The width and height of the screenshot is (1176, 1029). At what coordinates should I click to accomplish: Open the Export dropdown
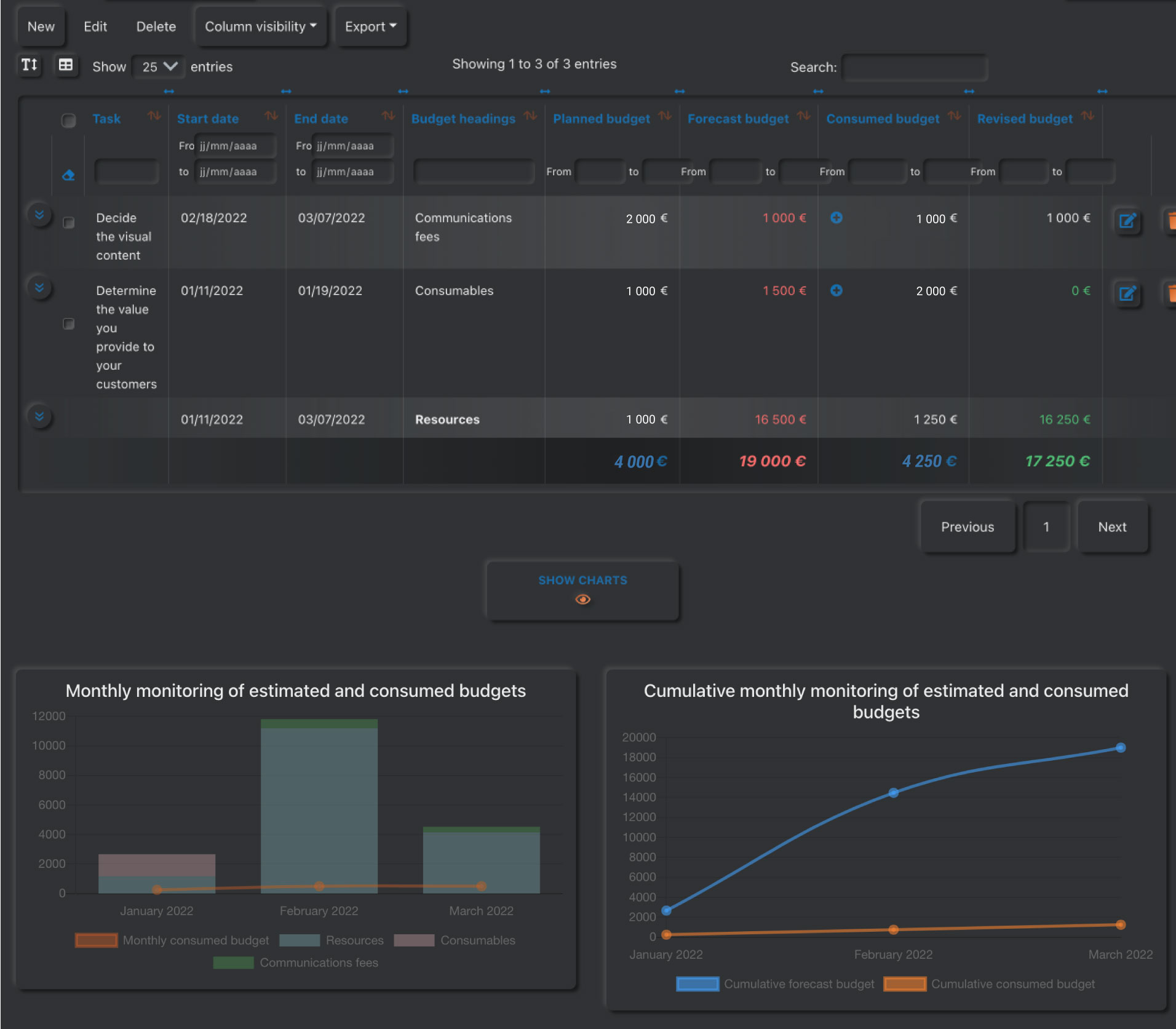(370, 26)
